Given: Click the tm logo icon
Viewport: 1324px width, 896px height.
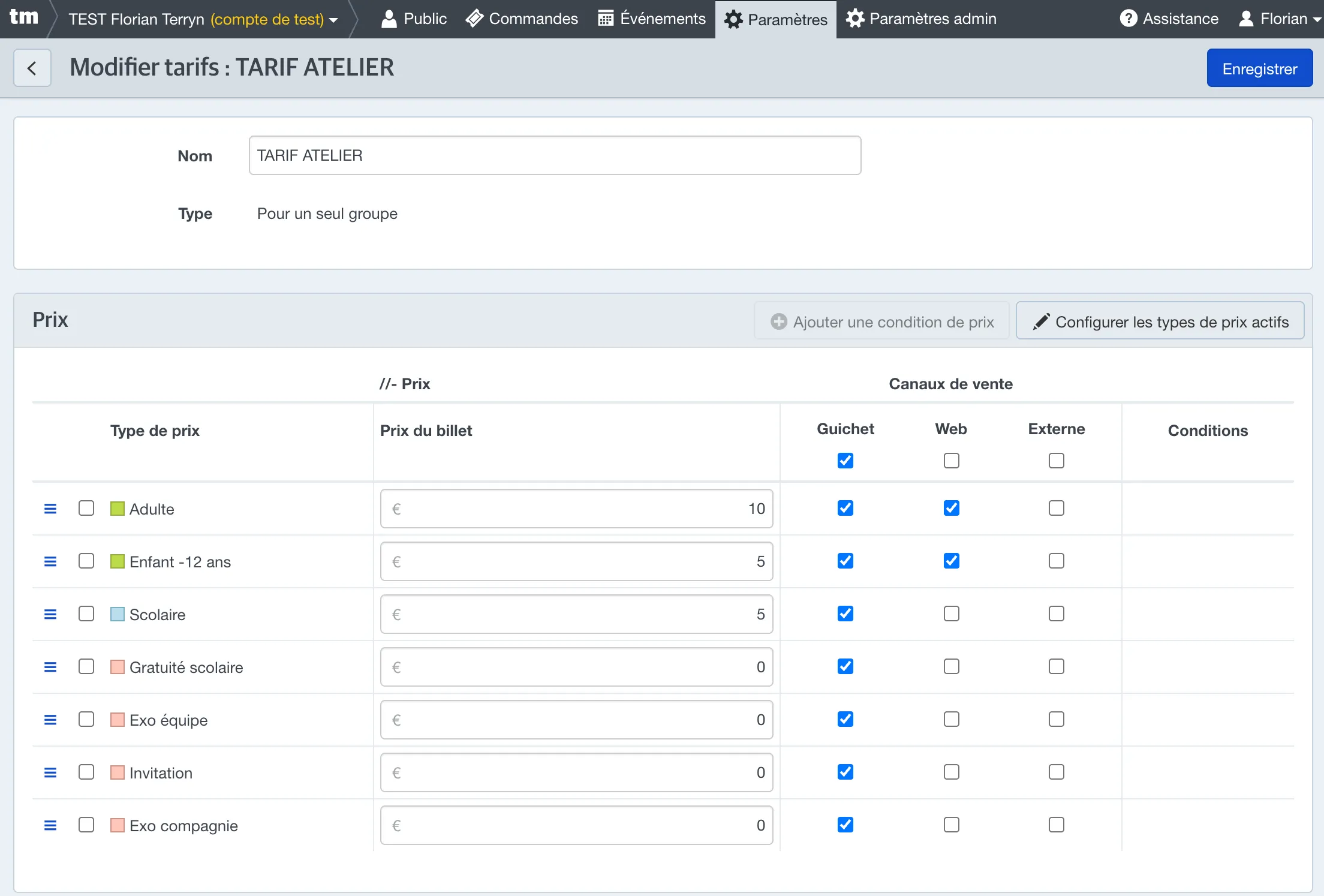Looking at the screenshot, I should coord(24,18).
